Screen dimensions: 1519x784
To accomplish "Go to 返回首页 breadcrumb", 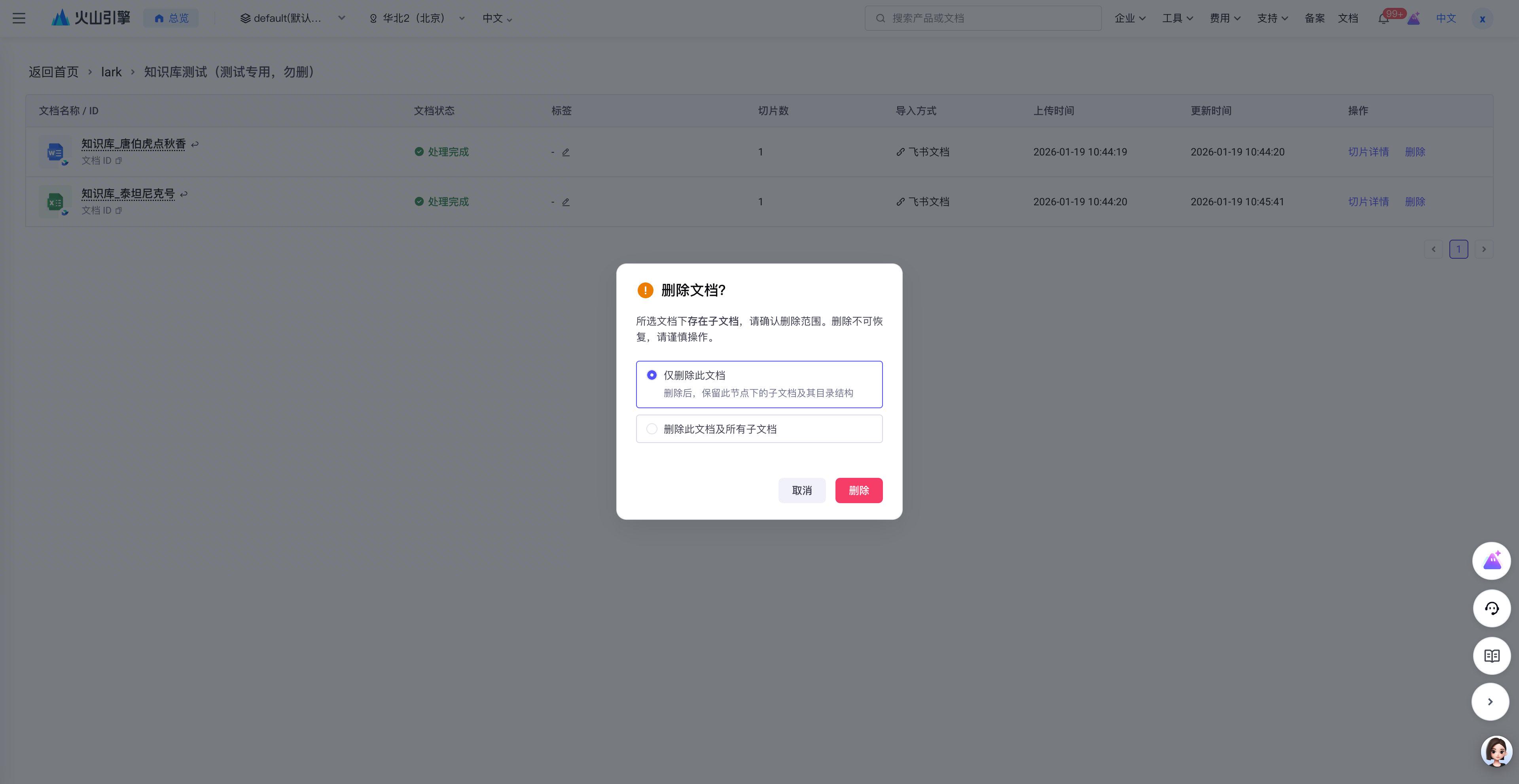I will (54, 72).
